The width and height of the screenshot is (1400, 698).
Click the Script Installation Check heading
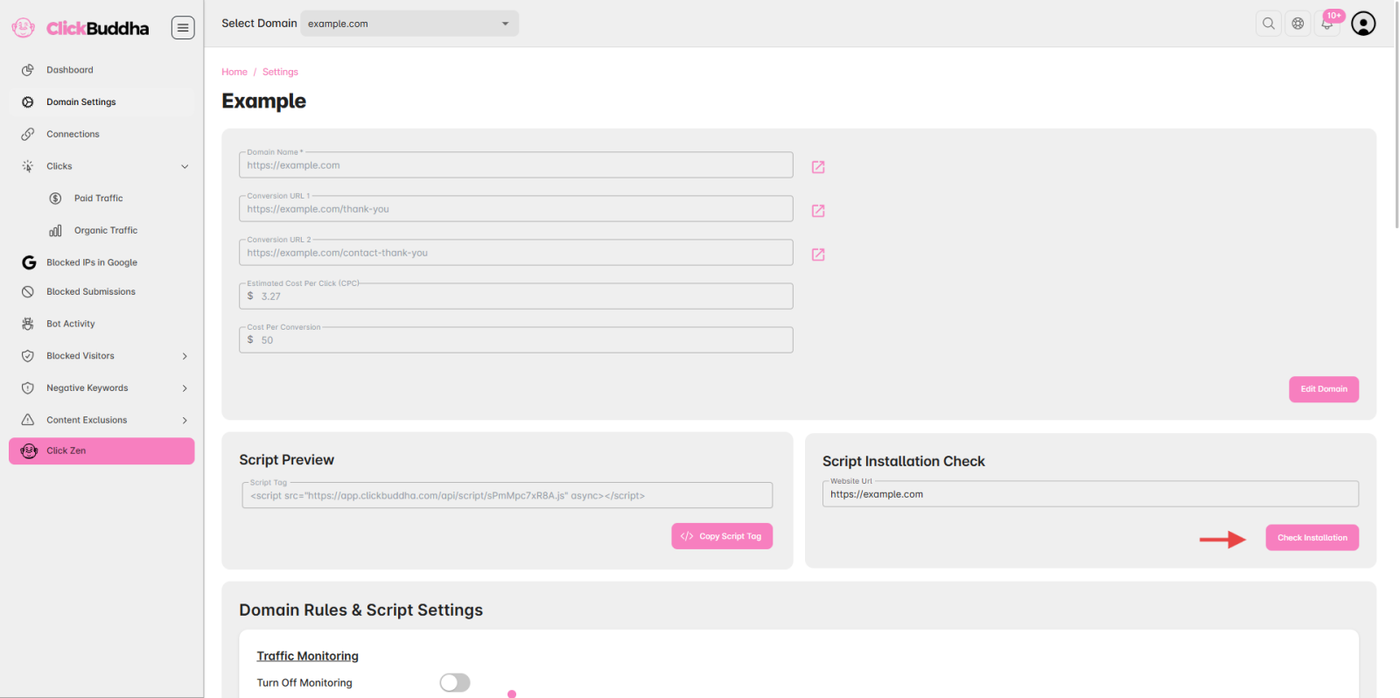(x=904, y=461)
